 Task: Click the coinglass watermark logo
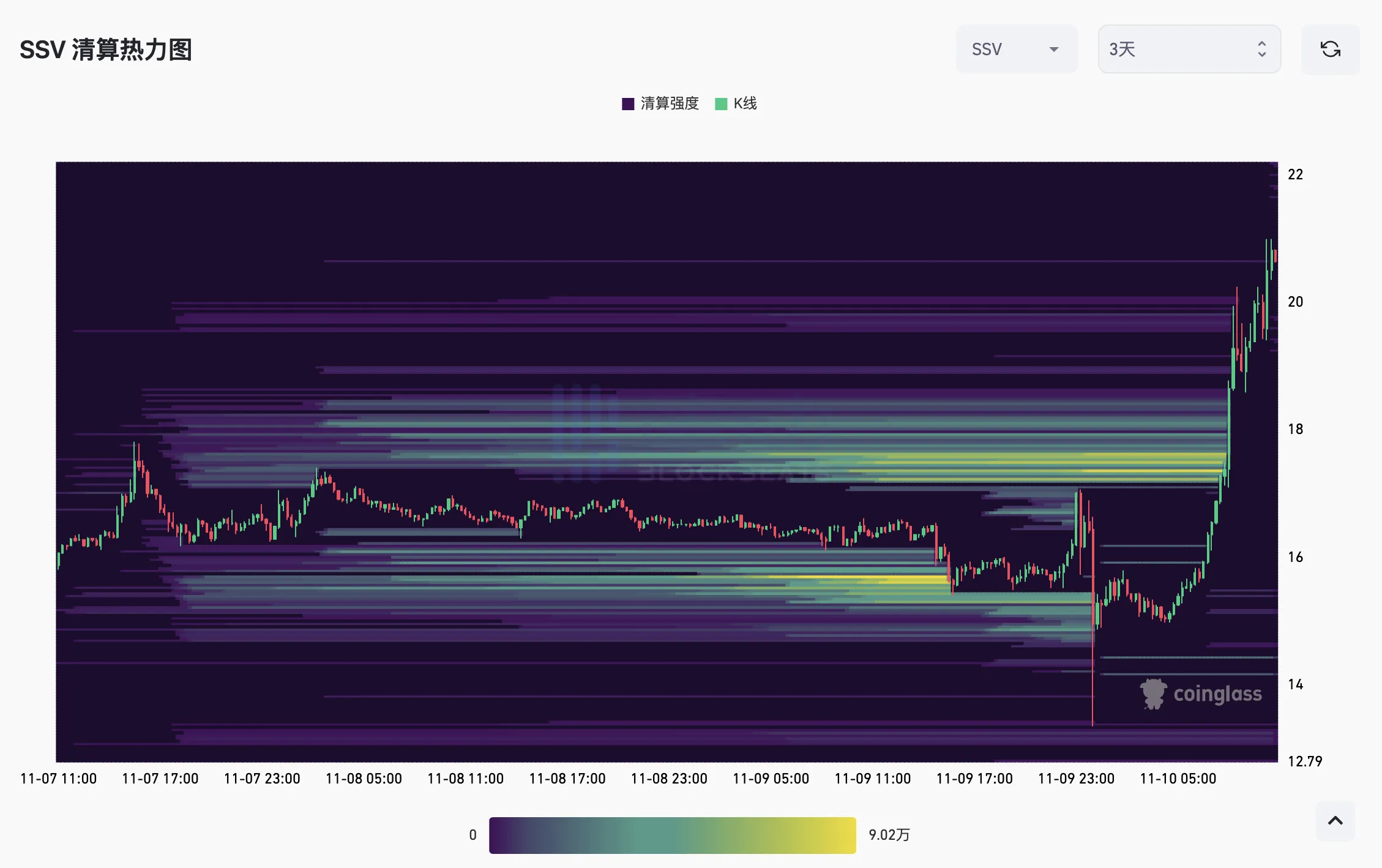1201,694
